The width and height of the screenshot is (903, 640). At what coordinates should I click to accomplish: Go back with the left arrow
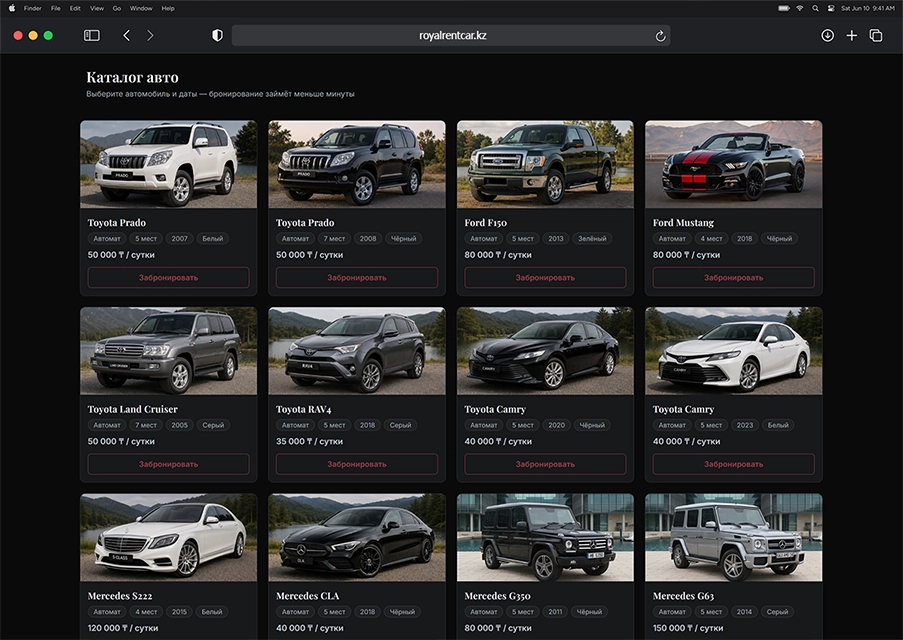click(x=127, y=36)
